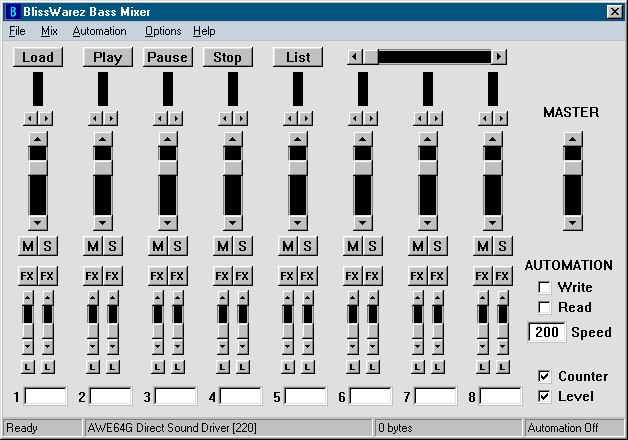Click the first FX button of channel 5
Image resolution: width=628 pixels, height=440 pixels.
point(288,276)
